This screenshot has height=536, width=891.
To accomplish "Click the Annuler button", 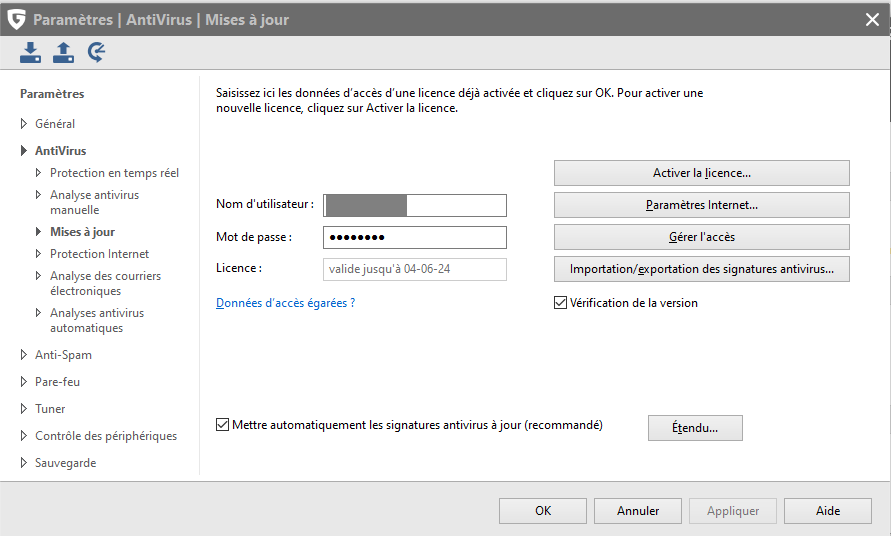I will [x=638, y=511].
